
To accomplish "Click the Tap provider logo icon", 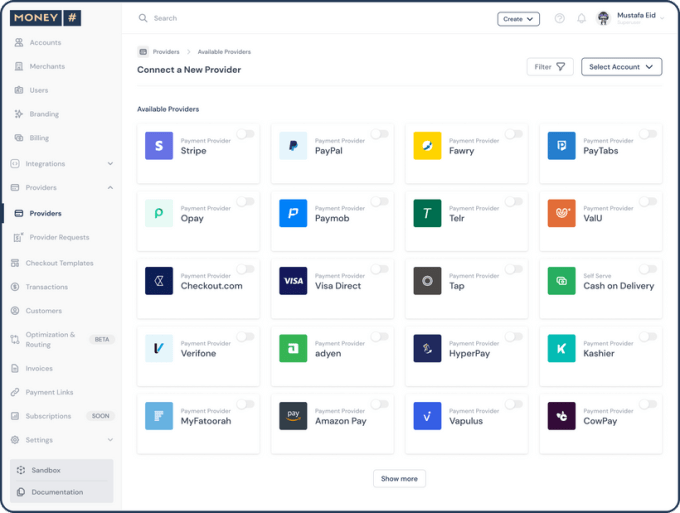I will pyautogui.click(x=427, y=281).
